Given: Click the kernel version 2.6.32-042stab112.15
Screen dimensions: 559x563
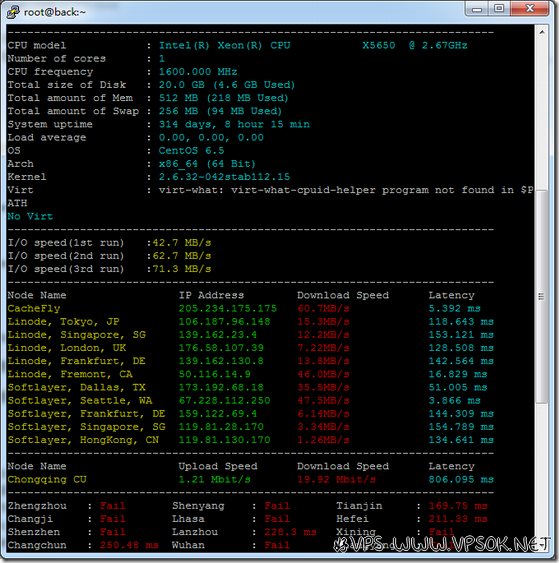Looking at the screenshot, I should (224, 177).
